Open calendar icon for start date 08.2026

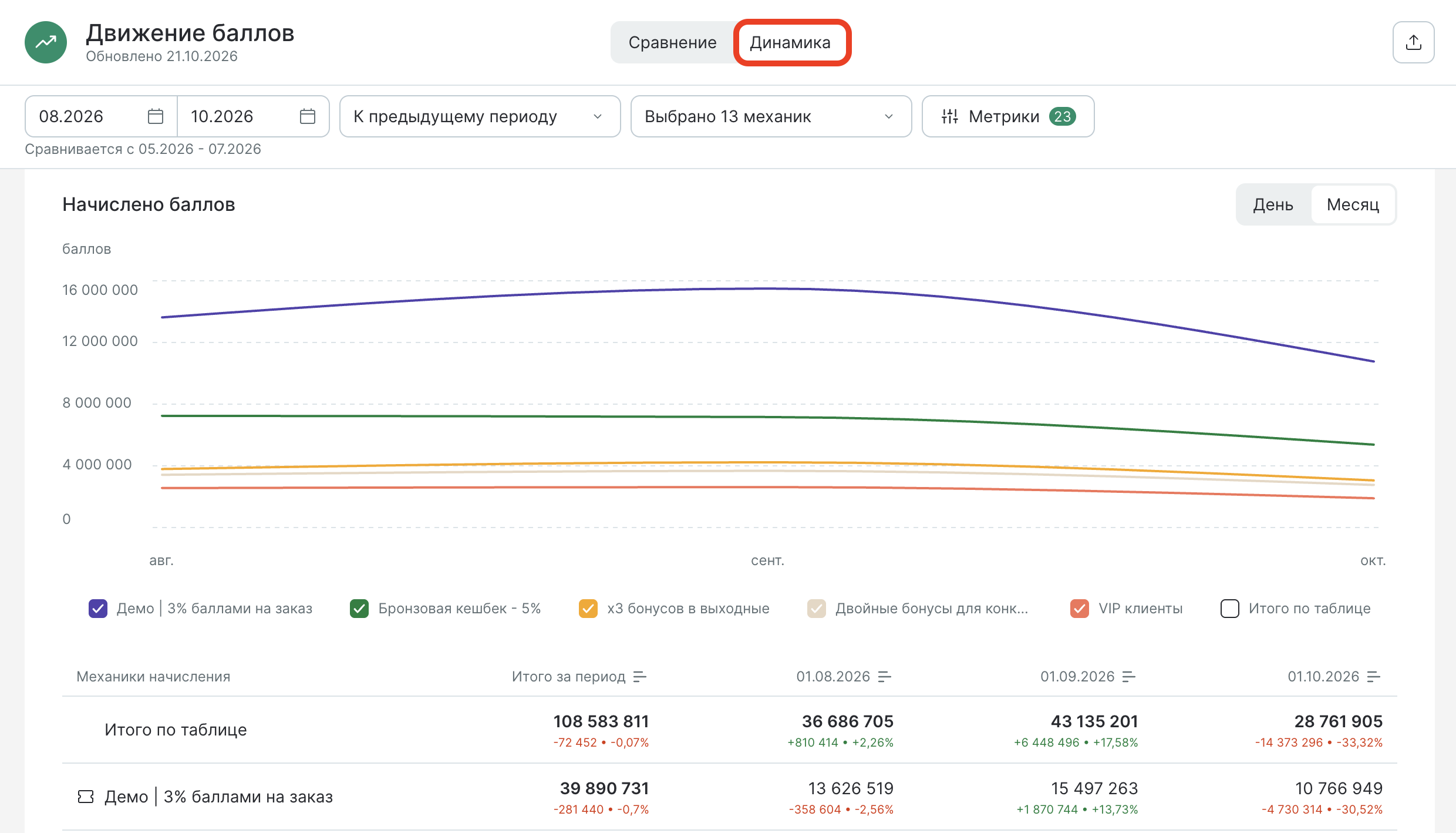pyautogui.click(x=155, y=116)
